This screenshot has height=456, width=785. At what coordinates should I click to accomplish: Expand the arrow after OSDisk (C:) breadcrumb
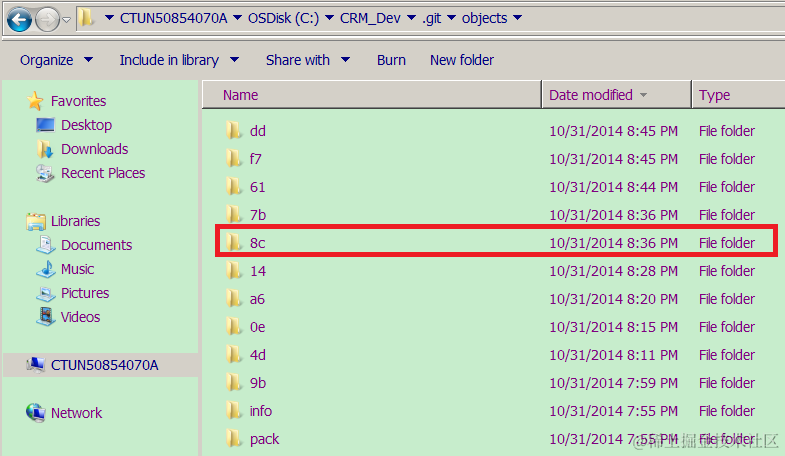point(329,18)
